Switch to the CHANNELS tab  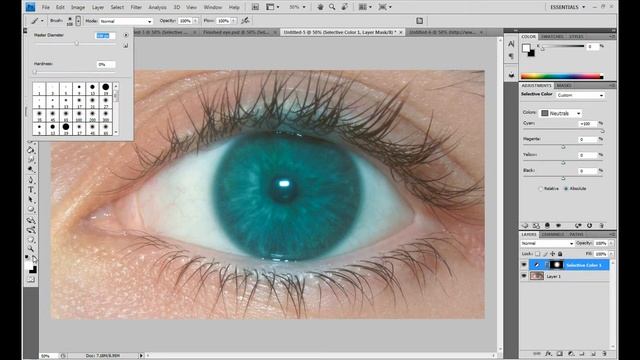[x=553, y=234]
